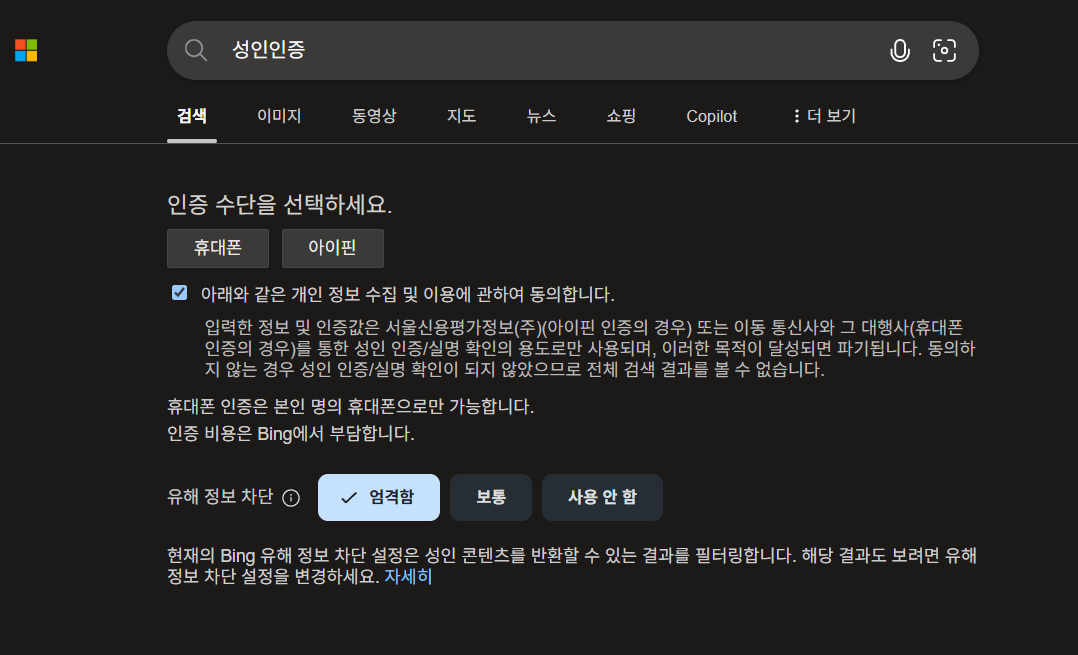
Task: Open the Copilot tab
Action: click(x=712, y=116)
